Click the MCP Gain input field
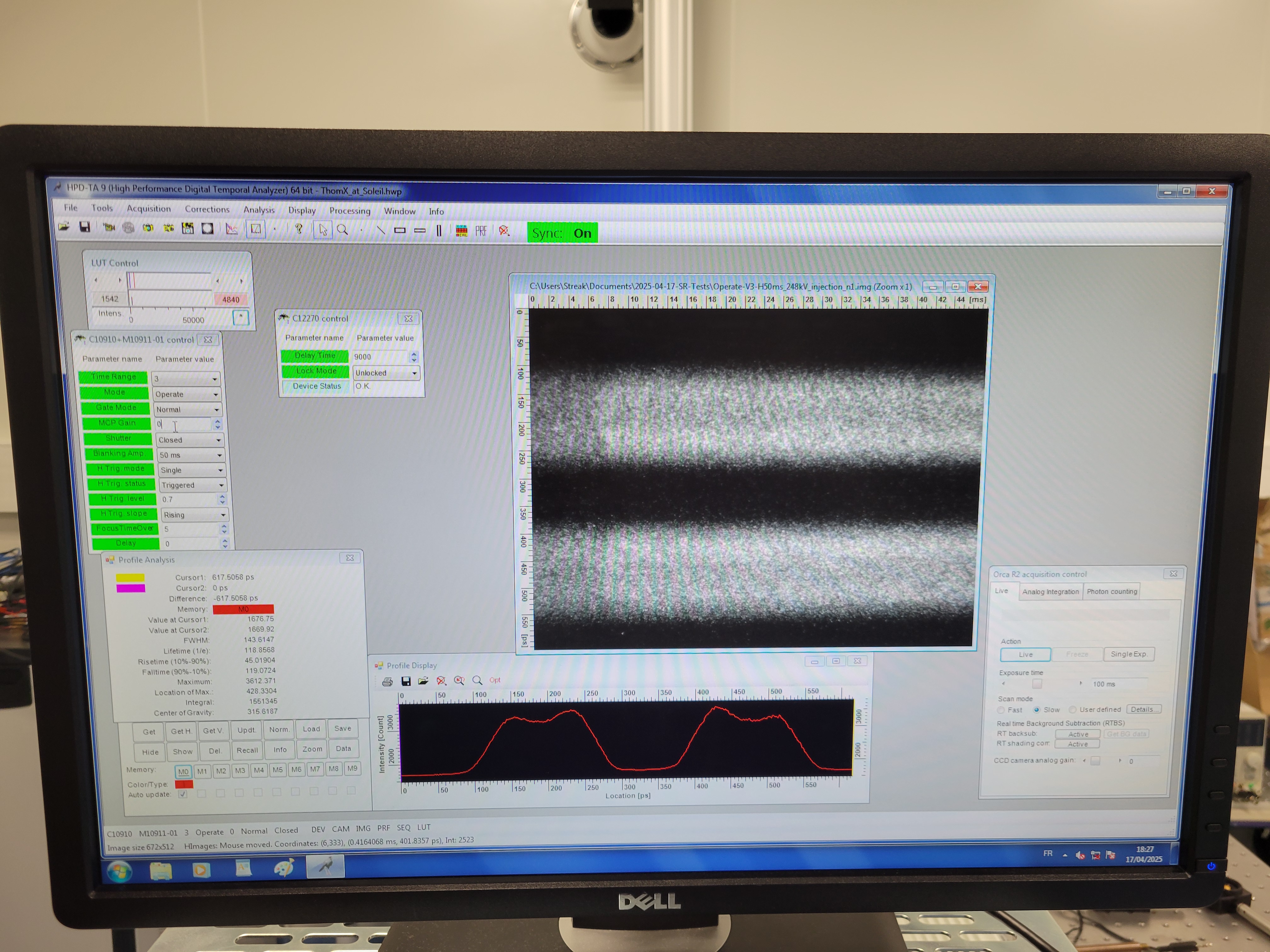Screen dimensions: 1270x952 pyautogui.click(x=184, y=424)
